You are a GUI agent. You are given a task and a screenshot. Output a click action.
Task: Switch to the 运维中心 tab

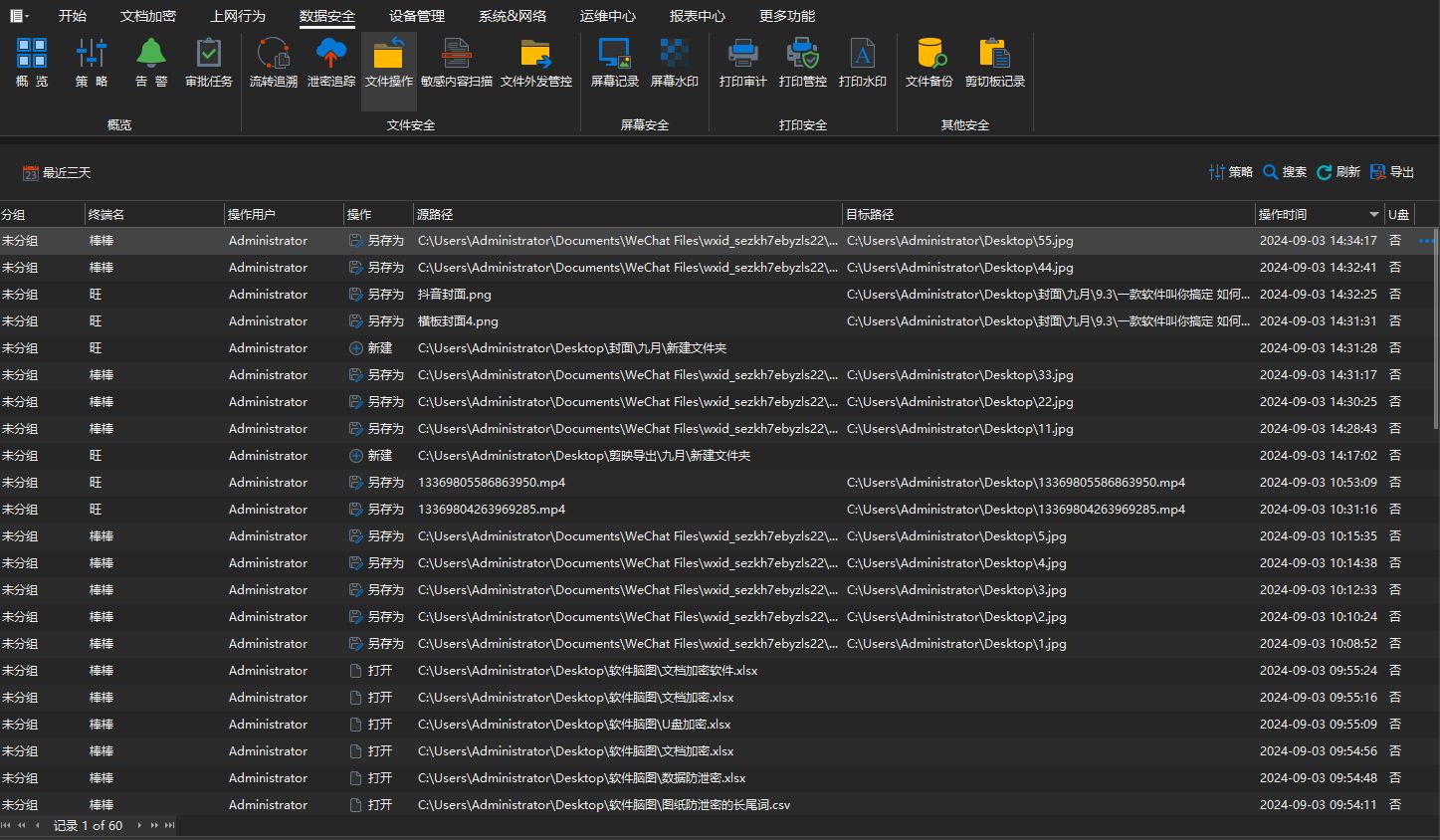coord(608,16)
